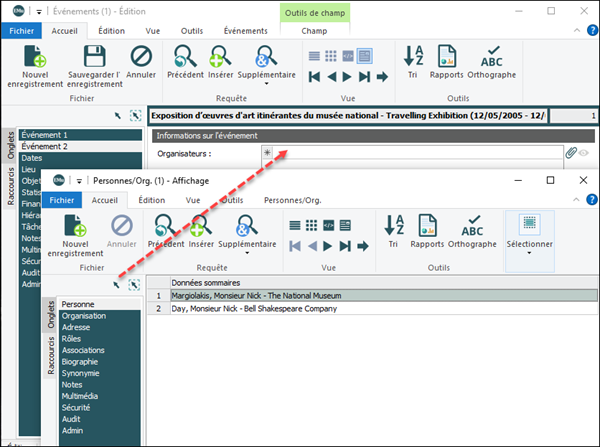
Task: Run Orthographe spell check in Événements ribbon
Action: [491, 56]
